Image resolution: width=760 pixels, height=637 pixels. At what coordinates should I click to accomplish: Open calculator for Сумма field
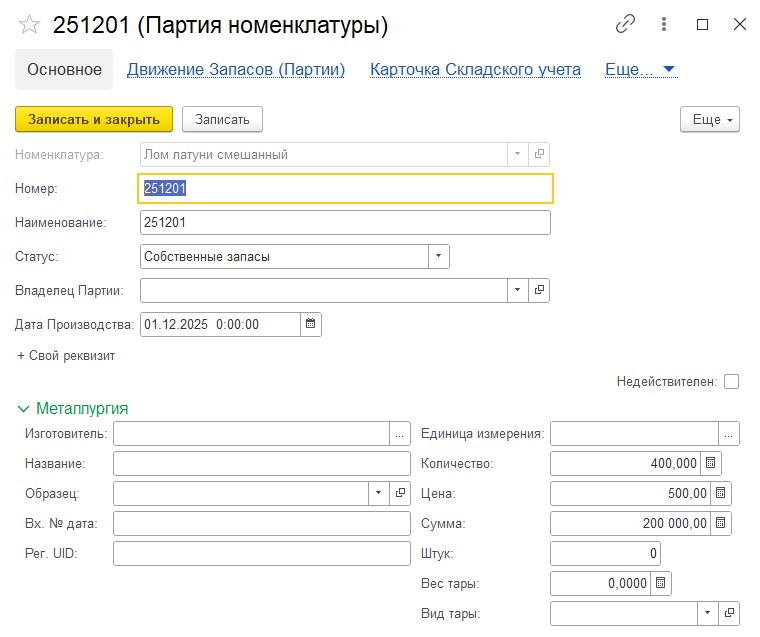pos(721,523)
